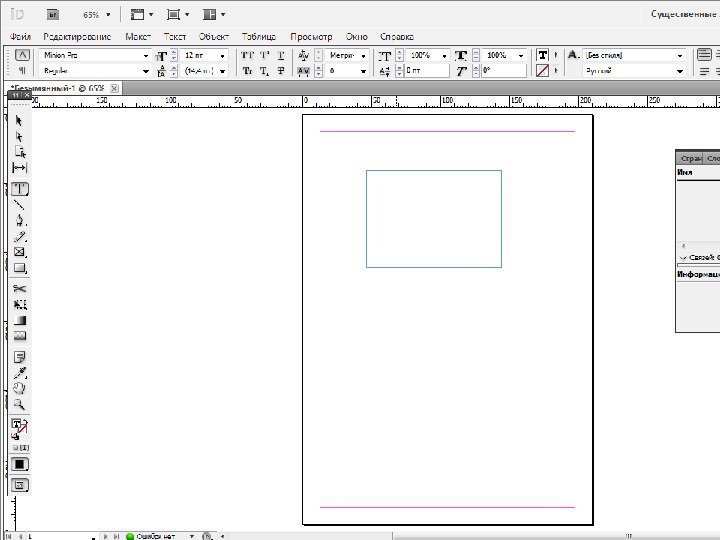Switch to the Страницы panel tab
Image resolution: width=720 pixels, height=540 pixels.
[691, 158]
